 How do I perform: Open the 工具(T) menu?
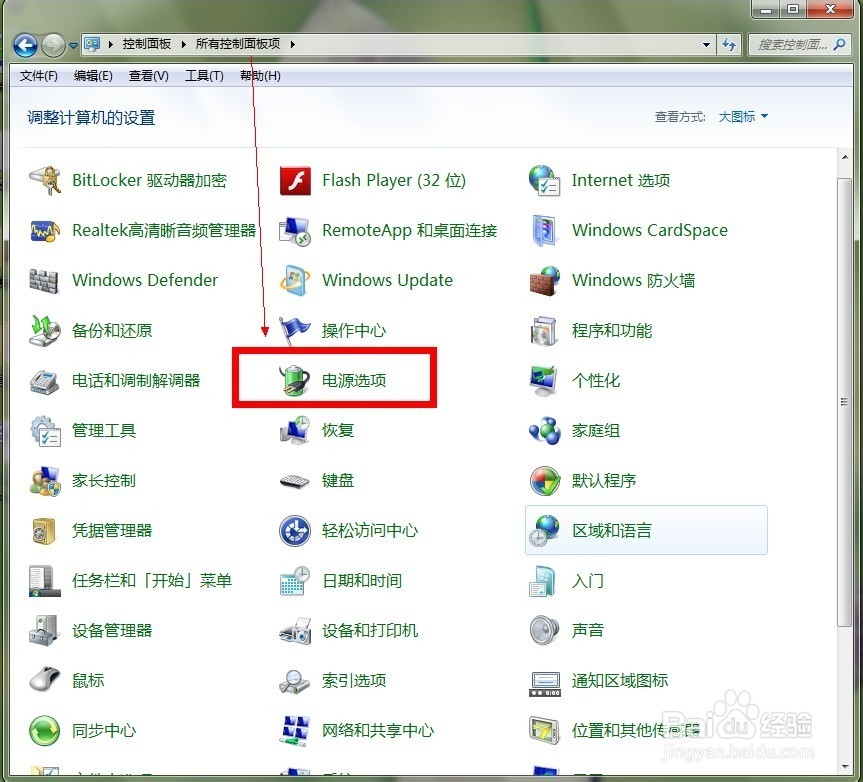click(x=204, y=76)
